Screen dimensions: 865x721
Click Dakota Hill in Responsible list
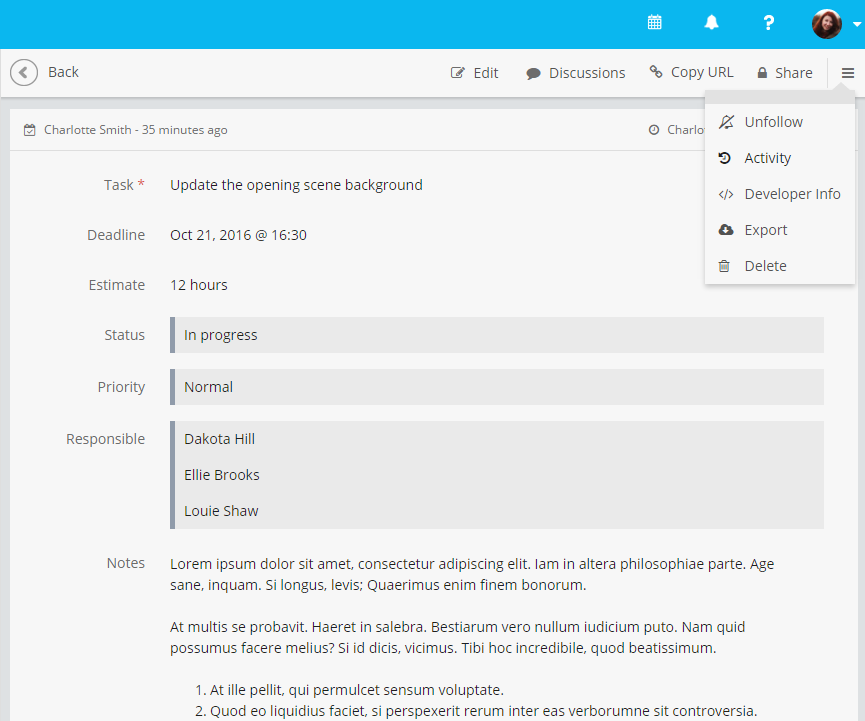tap(219, 439)
